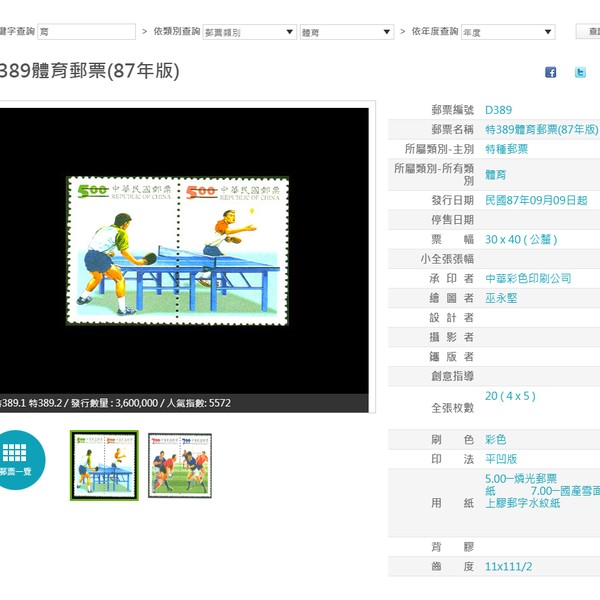Image resolution: width=600 pixels, height=600 pixels.
Task: Click the 體育 category link in details
Action: pos(496,175)
